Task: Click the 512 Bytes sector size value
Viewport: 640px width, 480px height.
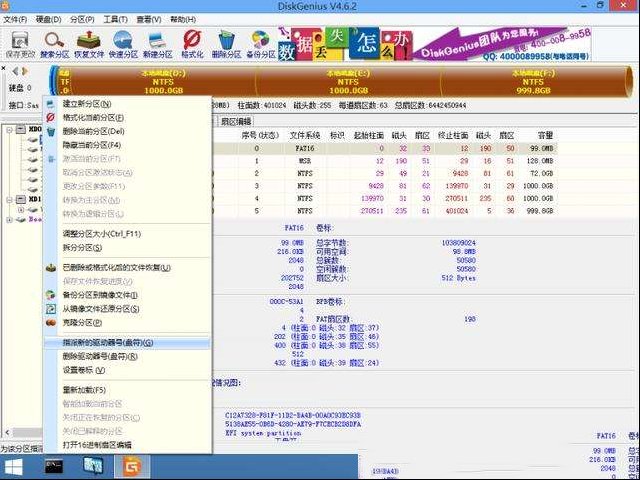Action: [x=458, y=278]
